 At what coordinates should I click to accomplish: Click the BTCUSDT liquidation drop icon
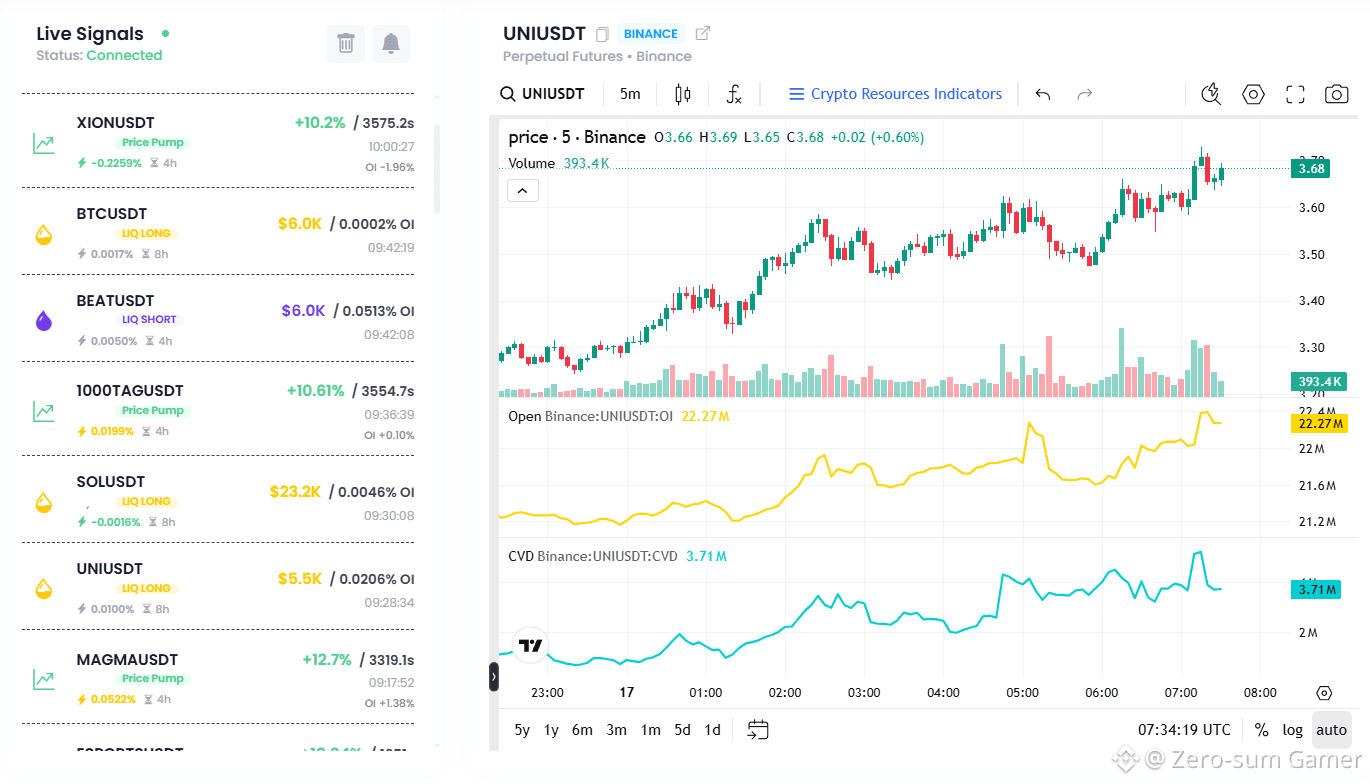point(43,235)
